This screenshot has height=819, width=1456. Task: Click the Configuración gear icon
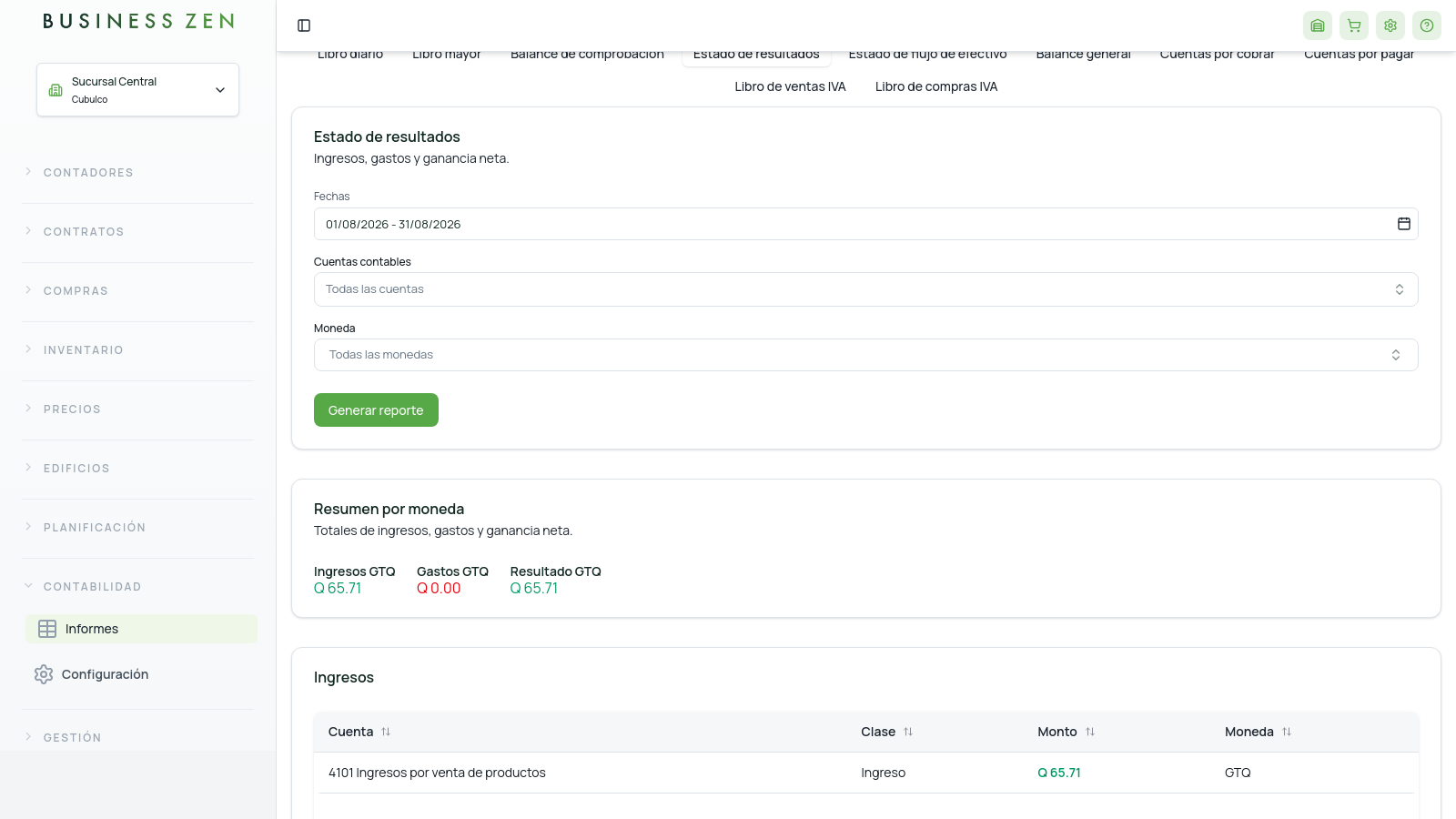tap(44, 674)
